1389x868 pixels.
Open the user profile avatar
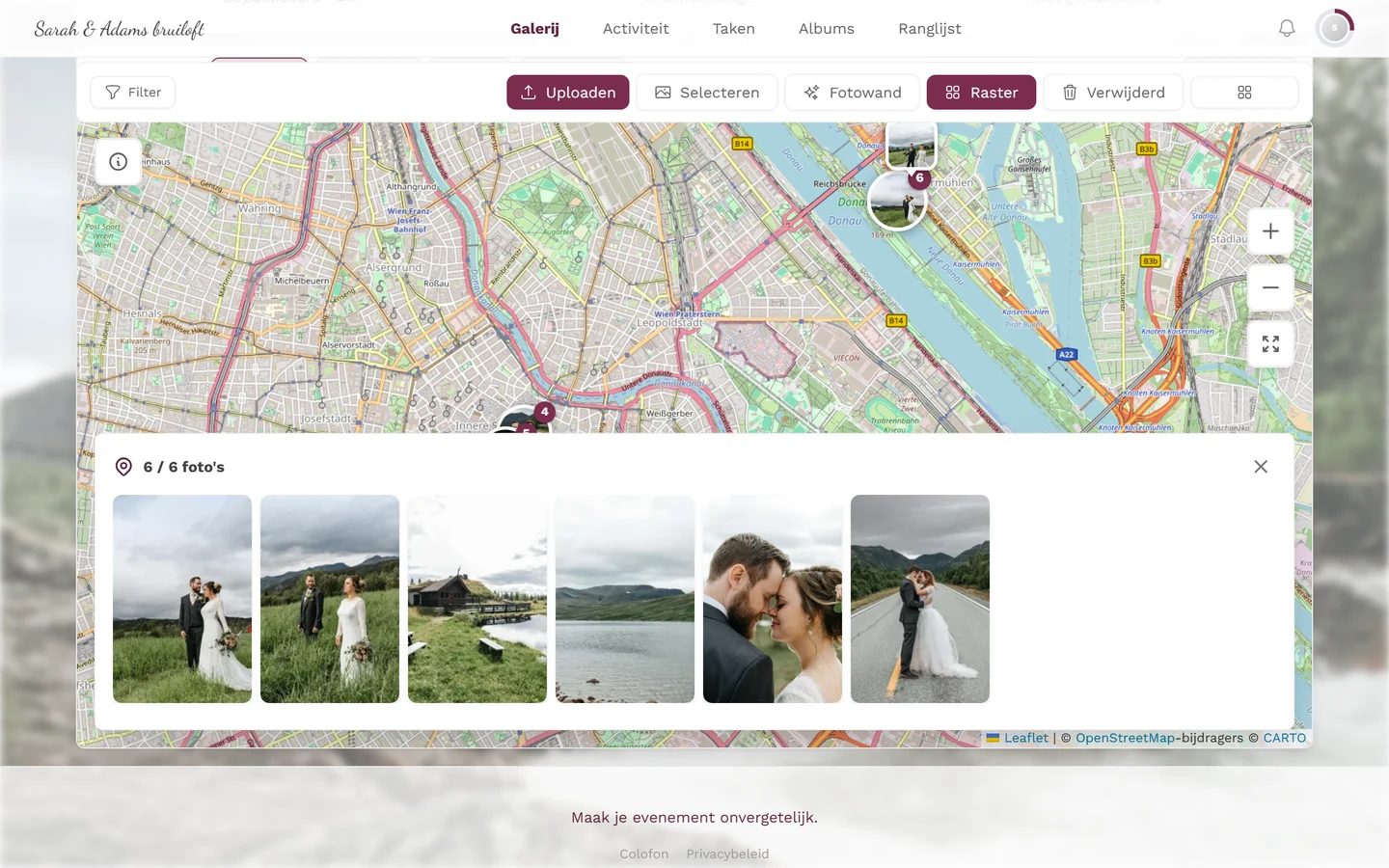(1335, 28)
